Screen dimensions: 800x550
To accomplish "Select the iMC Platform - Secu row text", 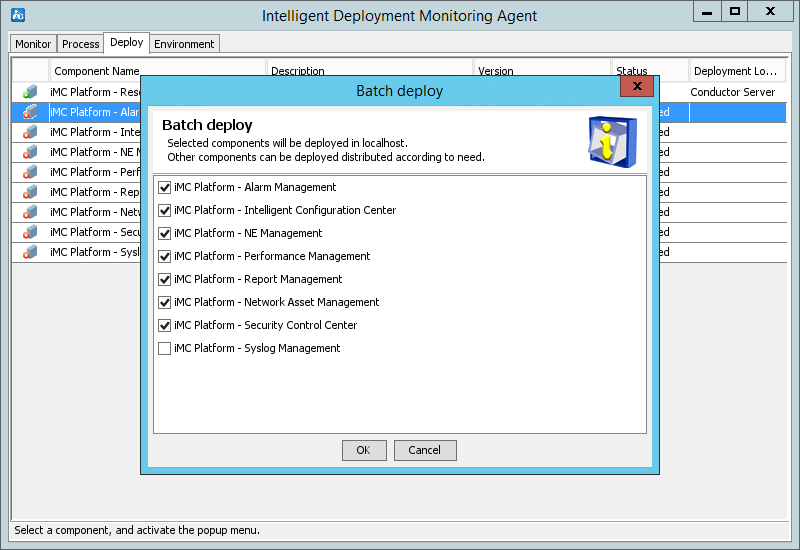I will point(95,232).
